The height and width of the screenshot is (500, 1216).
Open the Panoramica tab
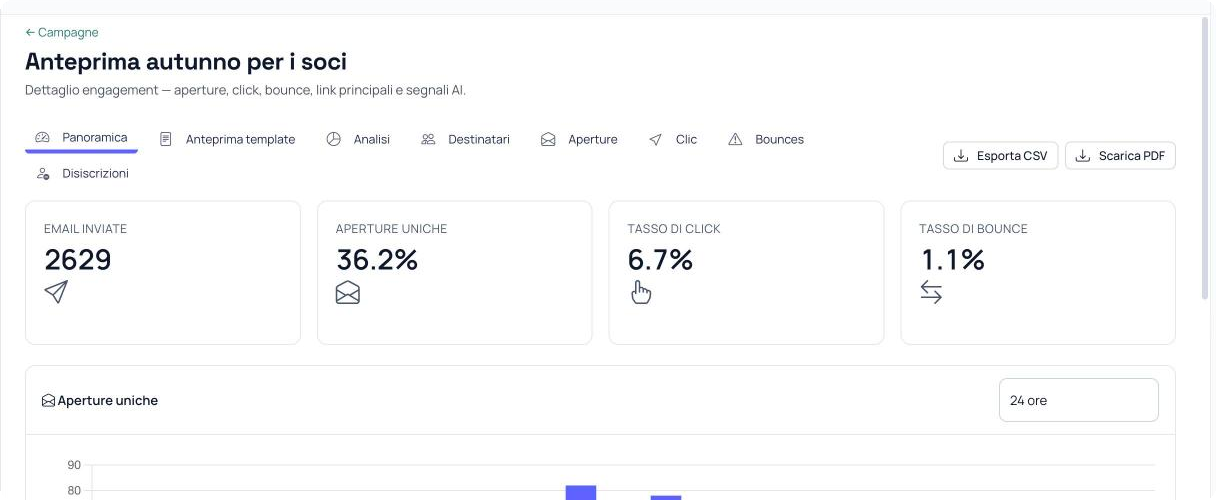(x=81, y=138)
